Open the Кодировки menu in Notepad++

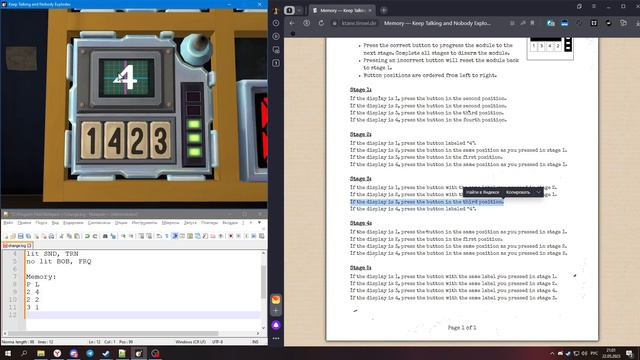[x=73, y=223]
